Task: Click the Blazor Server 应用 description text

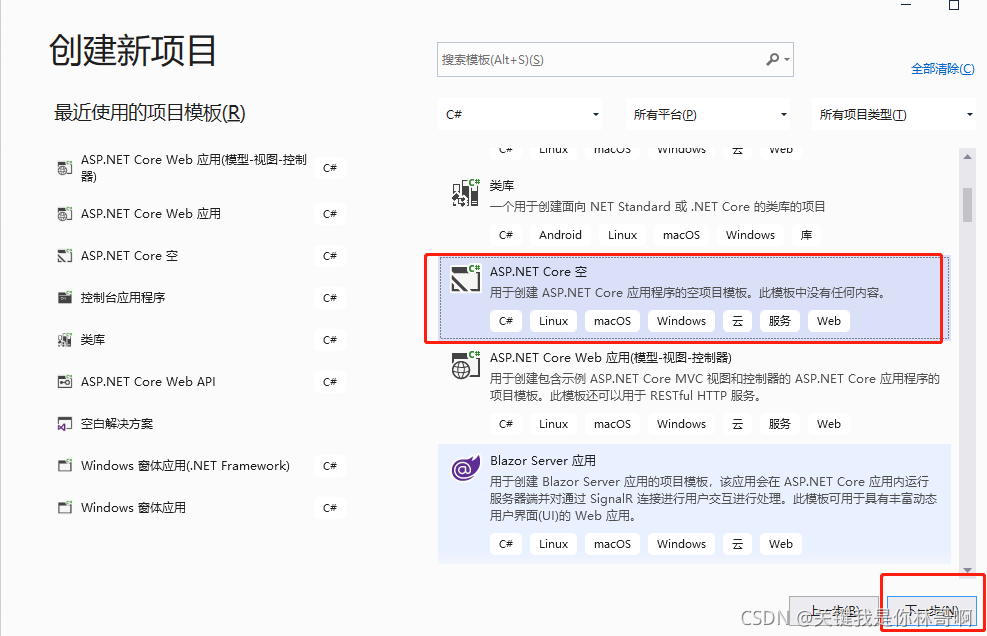Action: [x=713, y=499]
